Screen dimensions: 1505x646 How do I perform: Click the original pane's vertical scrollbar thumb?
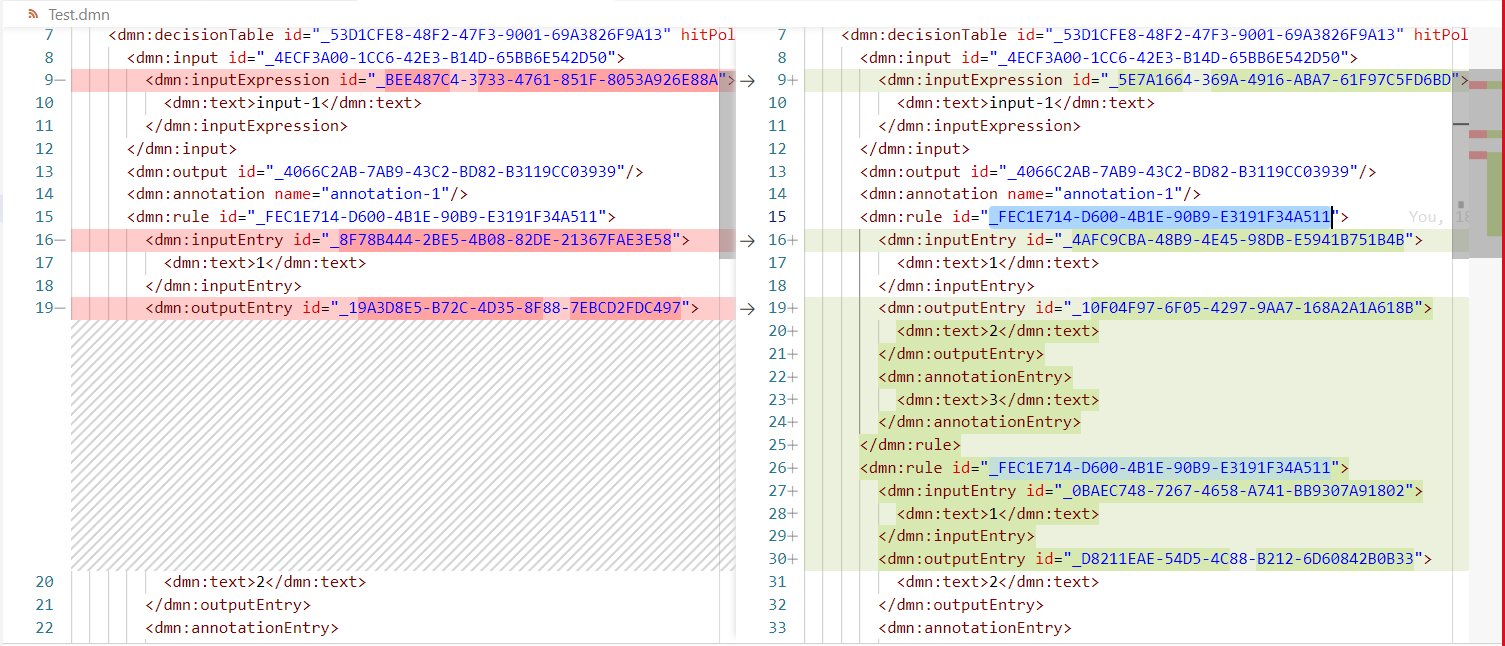726,165
